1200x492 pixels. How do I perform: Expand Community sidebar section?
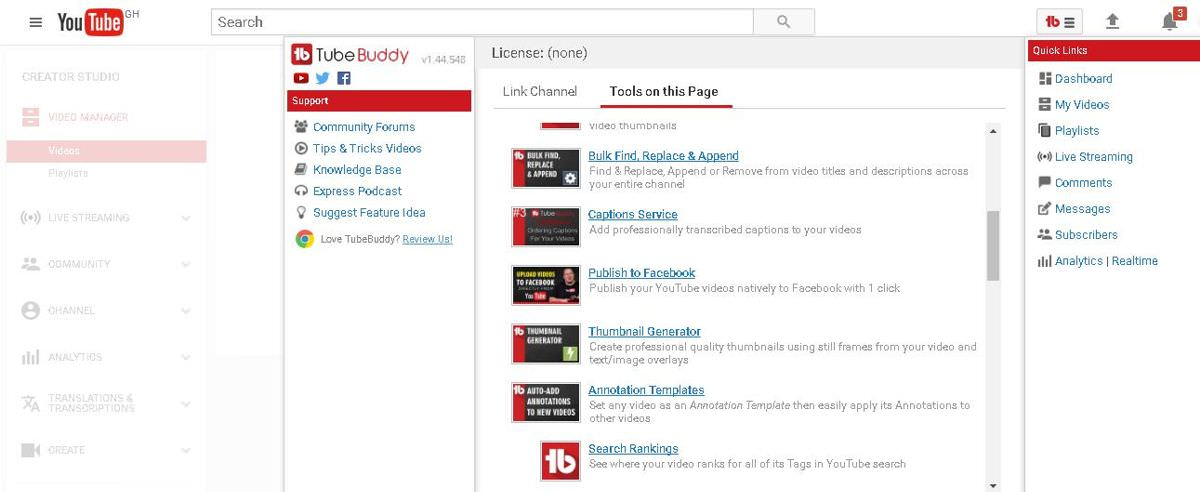tap(186, 264)
